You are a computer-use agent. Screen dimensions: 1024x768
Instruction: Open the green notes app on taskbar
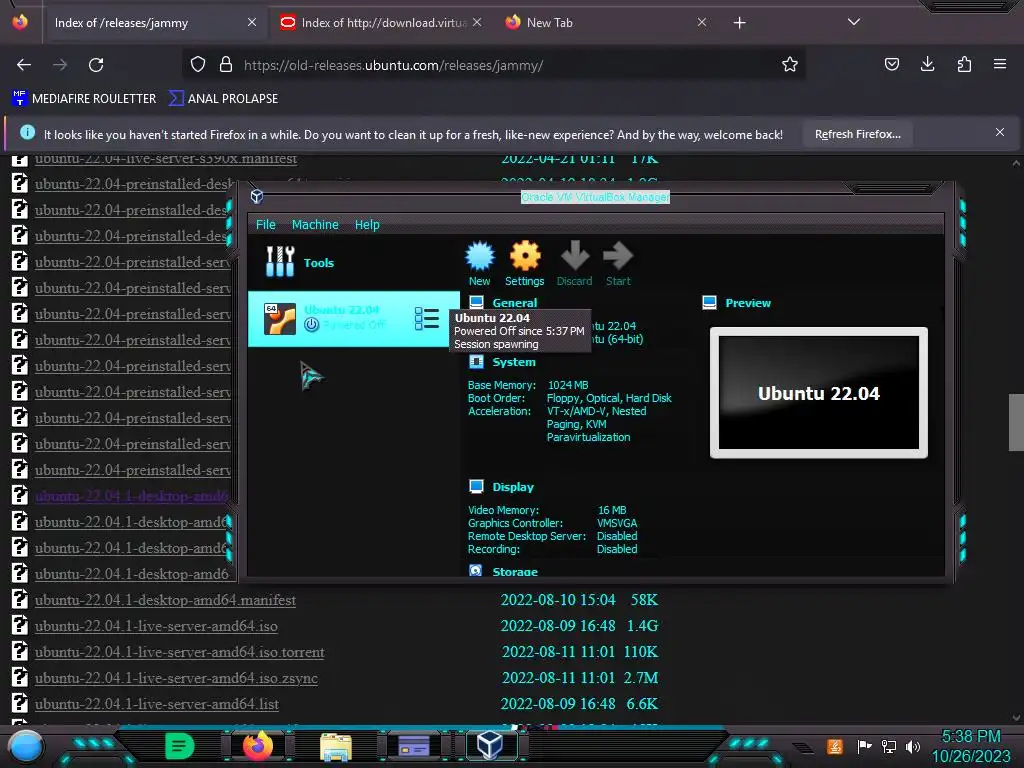(x=178, y=746)
